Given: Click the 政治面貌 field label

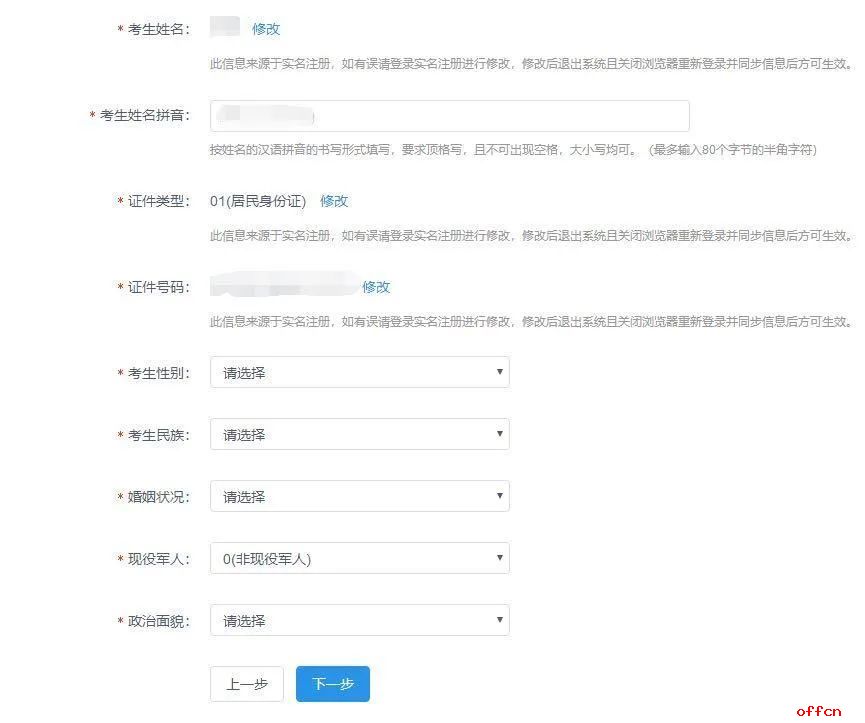Looking at the screenshot, I should click(x=158, y=621).
